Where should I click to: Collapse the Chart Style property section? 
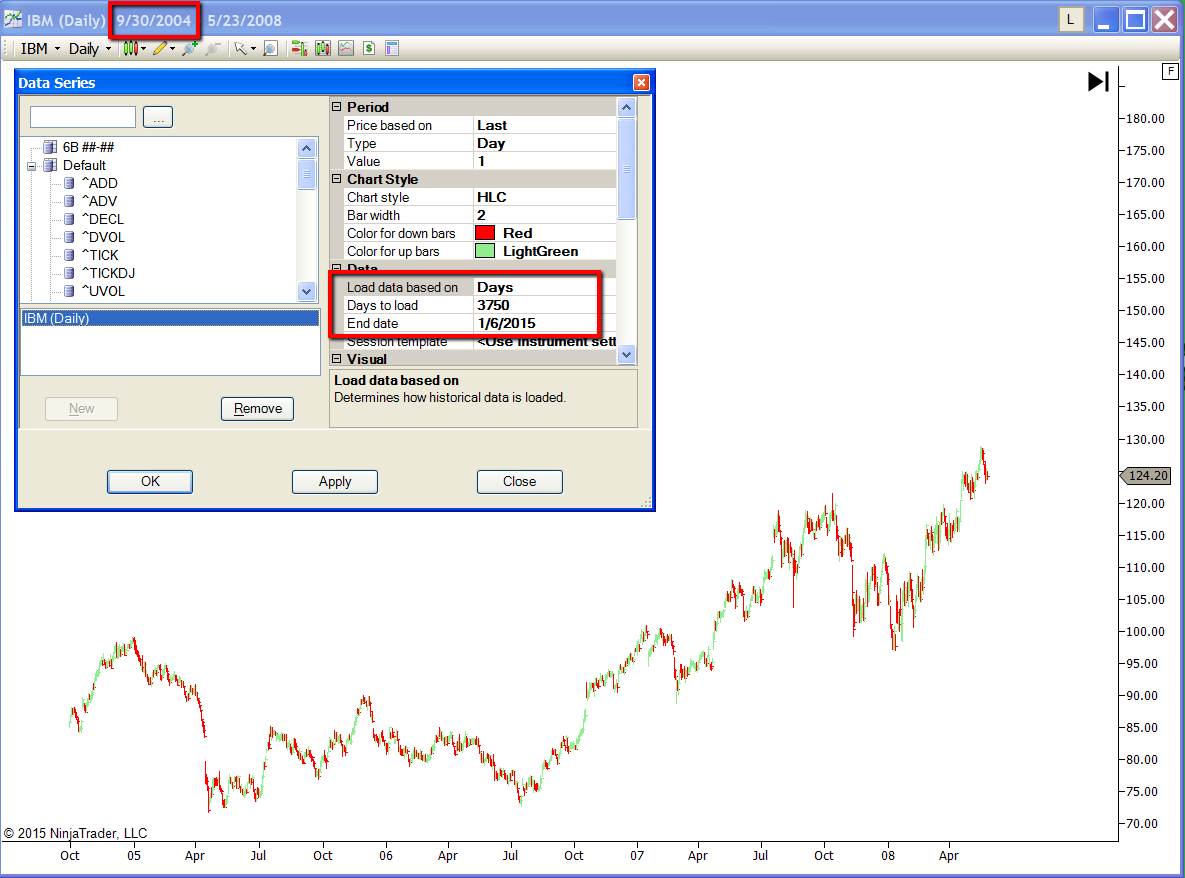click(x=337, y=179)
